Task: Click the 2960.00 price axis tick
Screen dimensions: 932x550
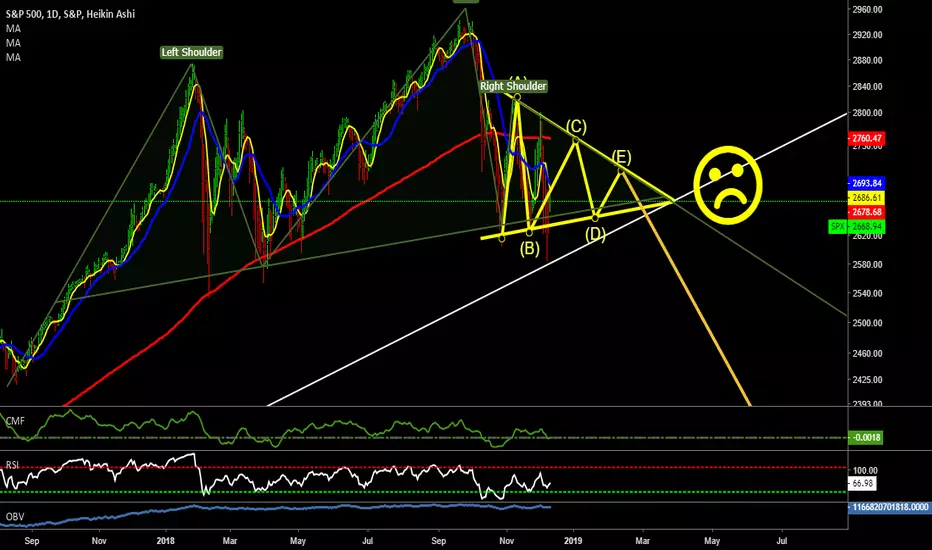Action: point(867,10)
